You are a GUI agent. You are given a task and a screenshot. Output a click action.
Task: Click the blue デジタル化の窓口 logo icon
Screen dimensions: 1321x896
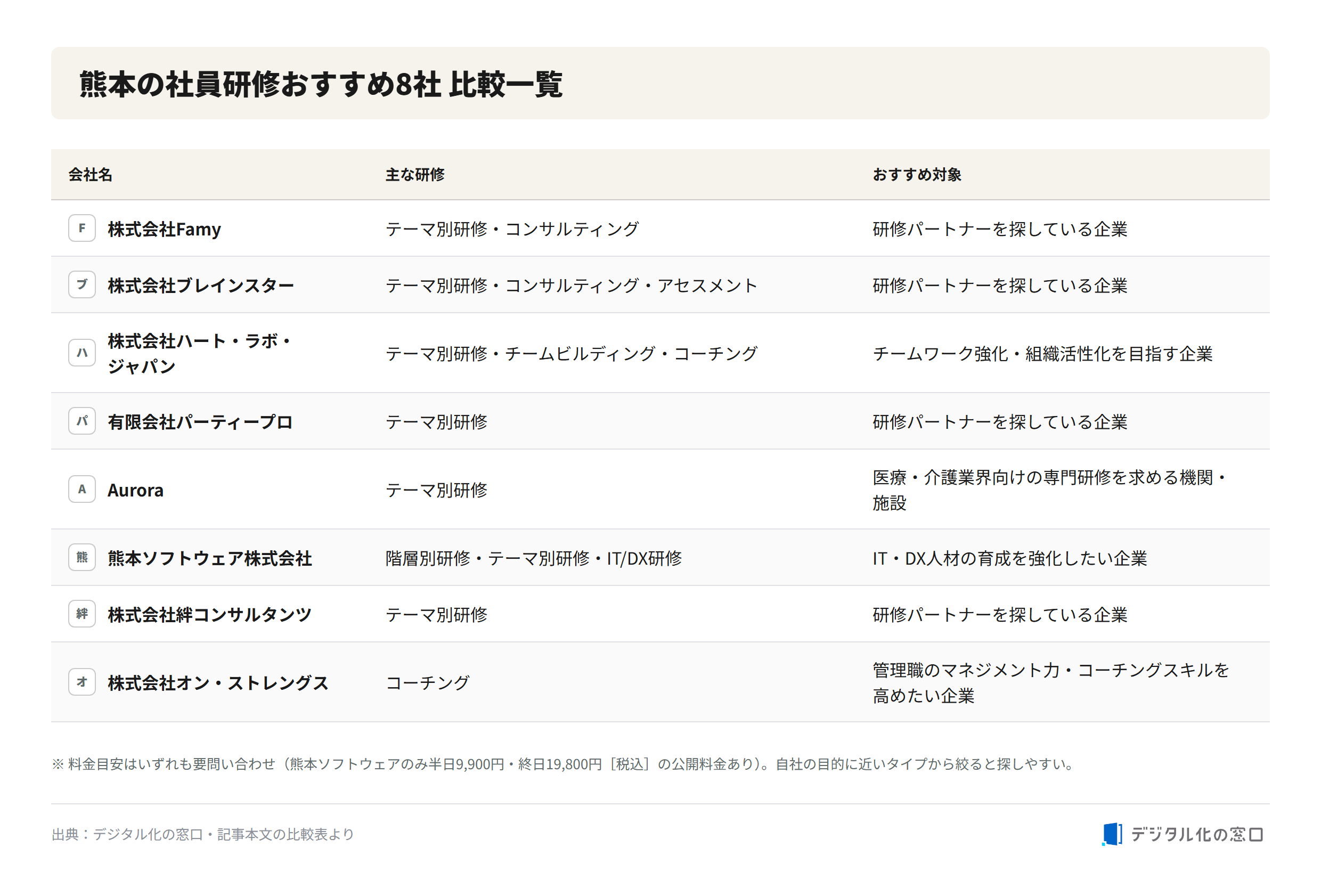point(1111,834)
